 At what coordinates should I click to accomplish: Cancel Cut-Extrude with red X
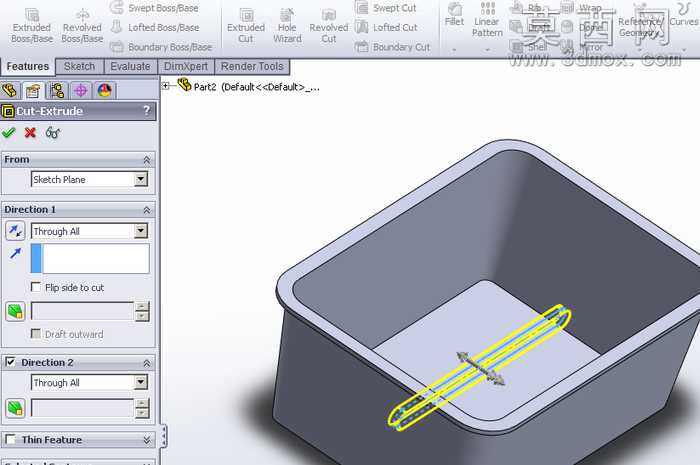[x=30, y=133]
